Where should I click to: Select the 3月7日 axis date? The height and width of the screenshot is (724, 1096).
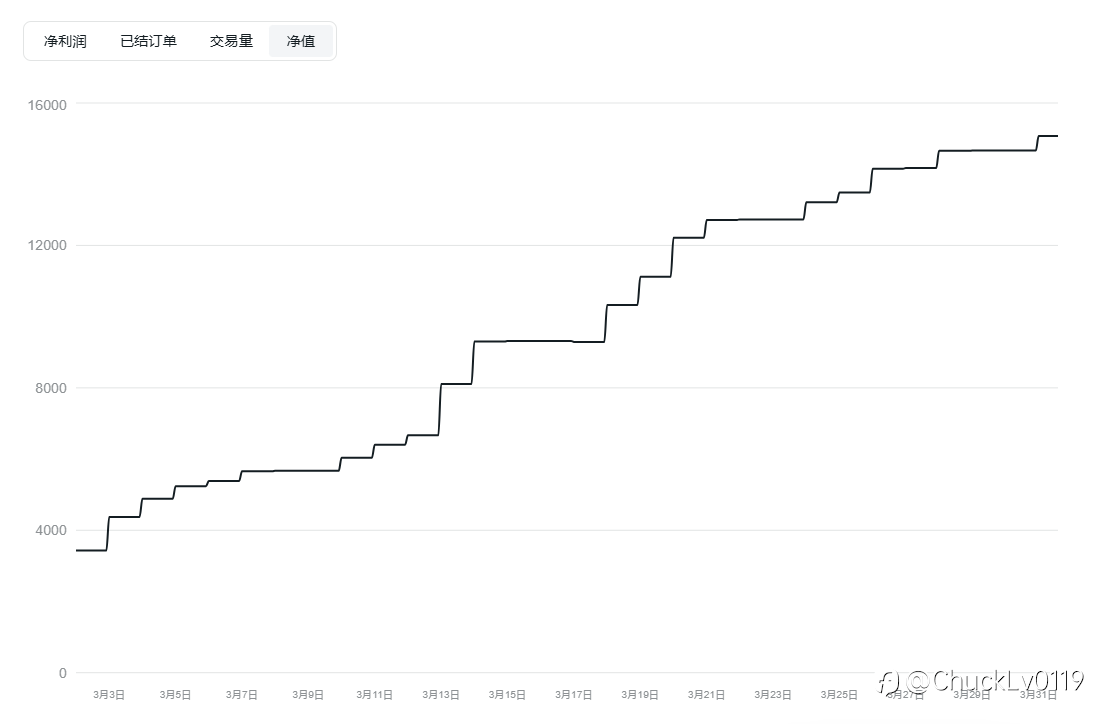point(242,694)
